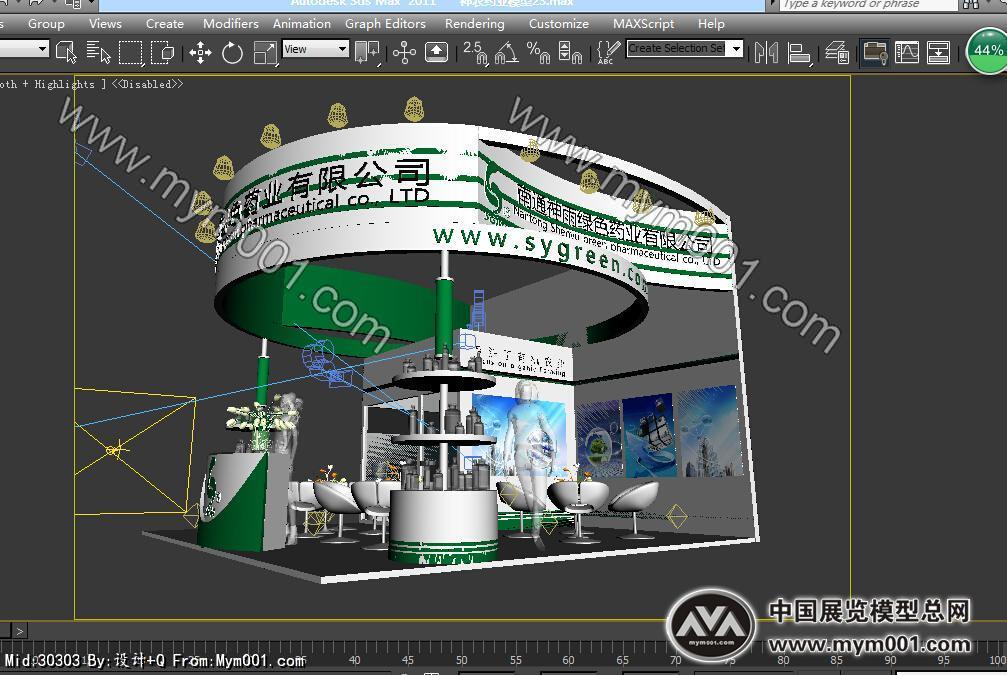Click the green 44% memory ball
The width and height of the screenshot is (1007, 675).
tap(988, 51)
